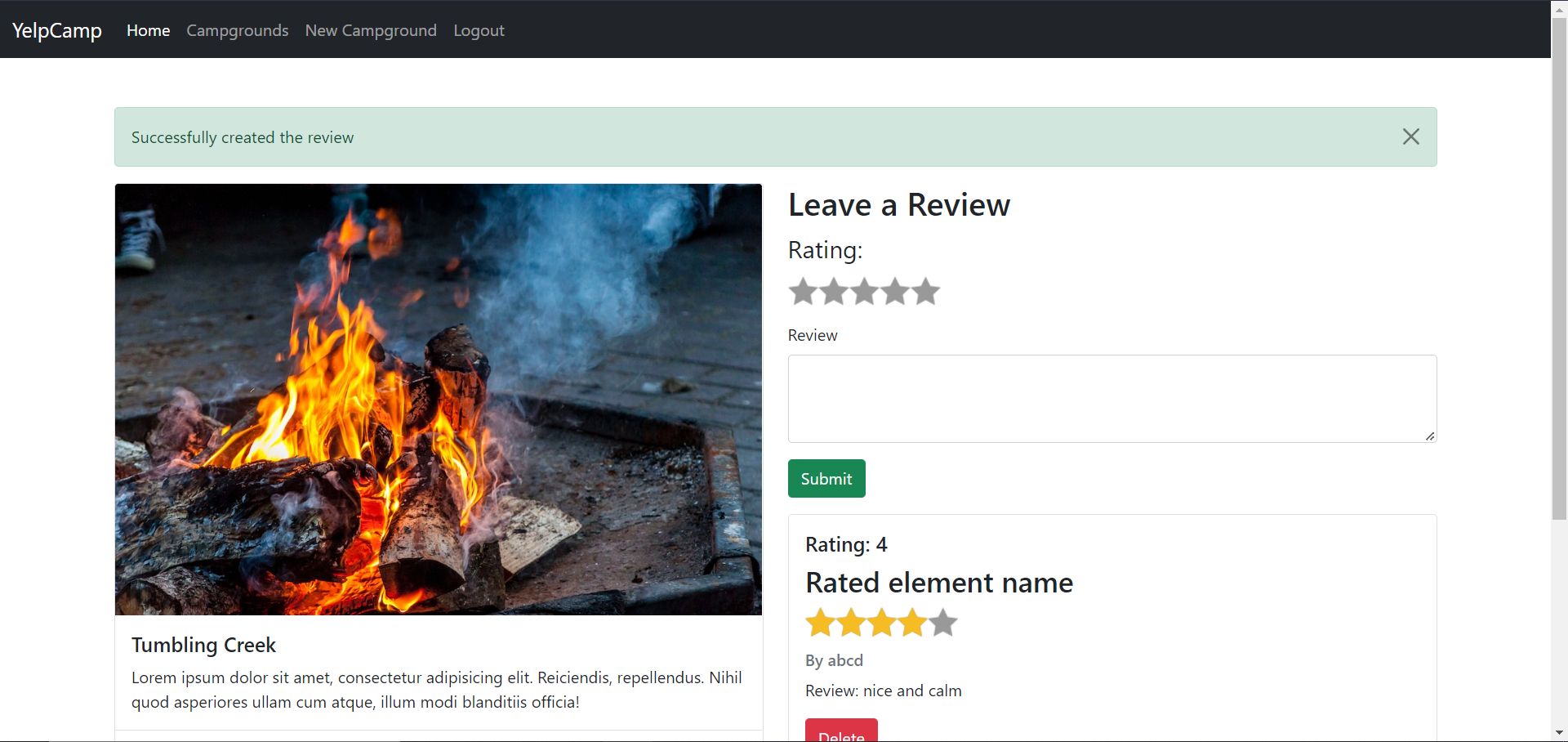The width and height of the screenshot is (1568, 742).
Task: Click the 'Rated element name' text
Action: click(x=939, y=583)
